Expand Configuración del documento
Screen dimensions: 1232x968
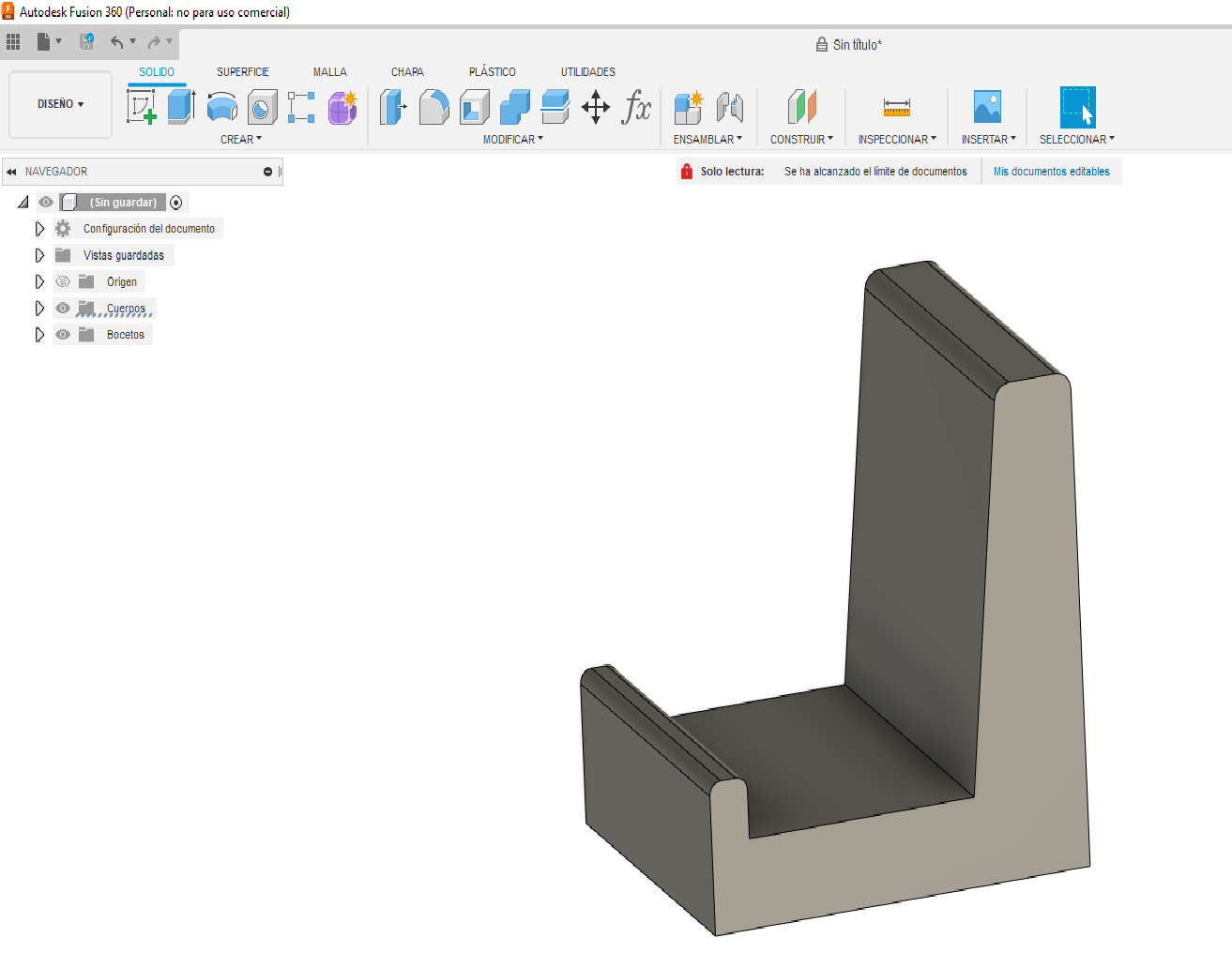click(39, 229)
